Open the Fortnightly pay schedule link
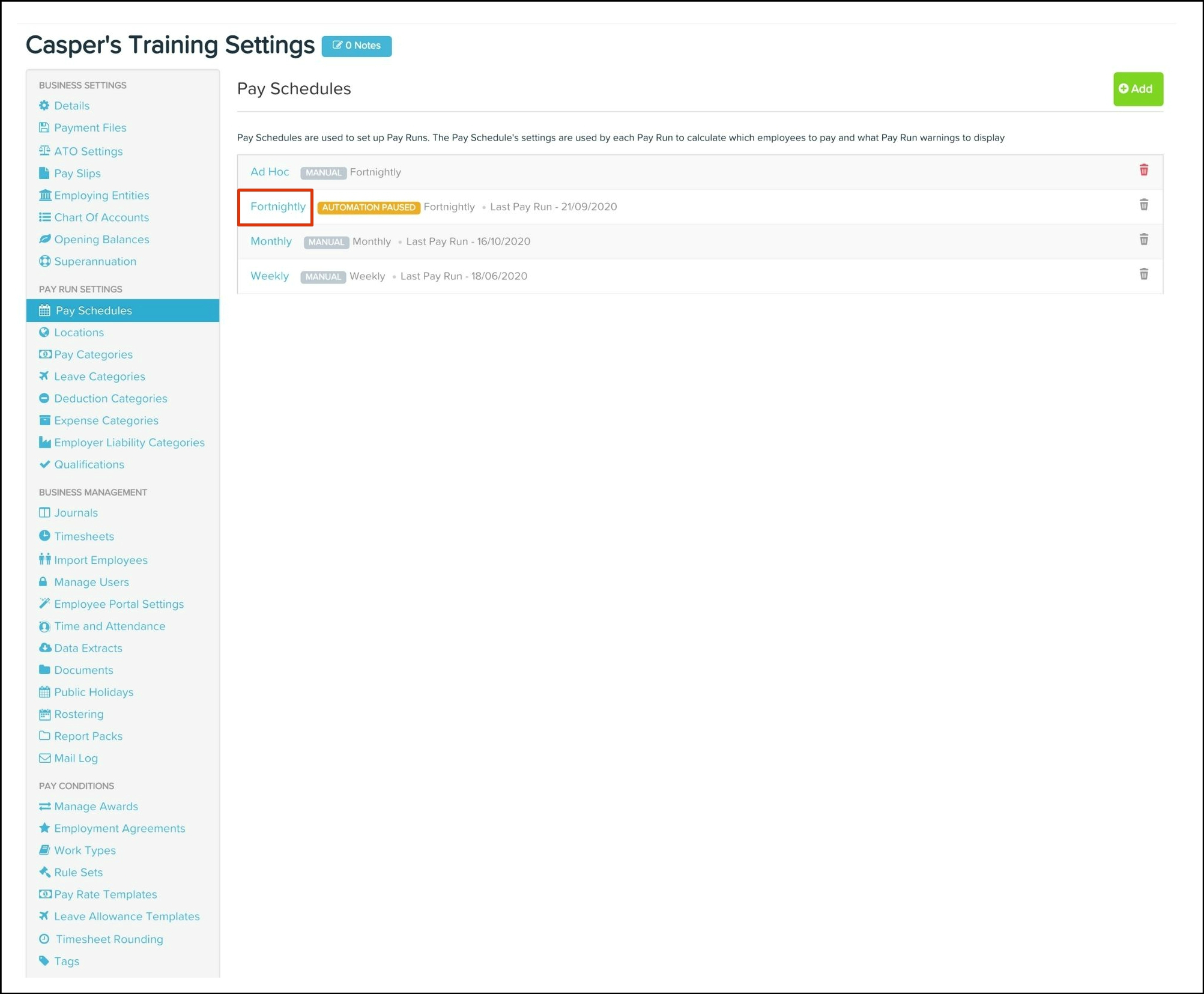1204x994 pixels. (277, 207)
